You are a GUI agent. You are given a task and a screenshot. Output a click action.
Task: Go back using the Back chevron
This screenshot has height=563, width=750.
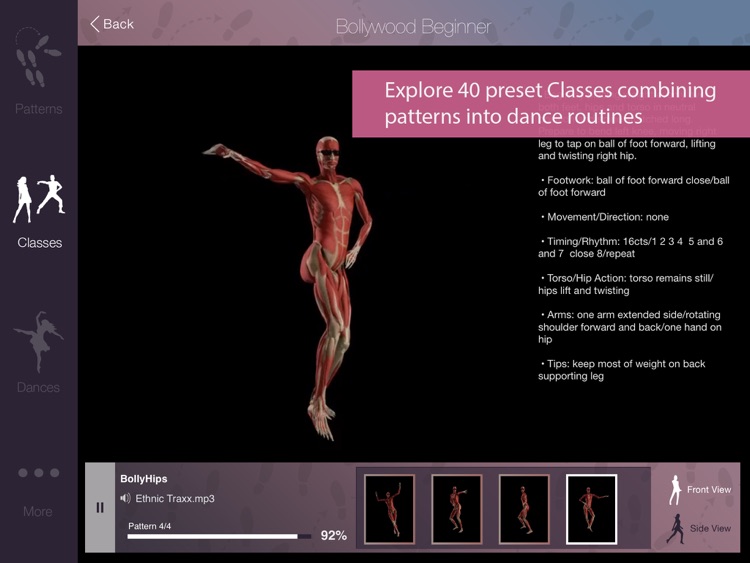pos(95,24)
